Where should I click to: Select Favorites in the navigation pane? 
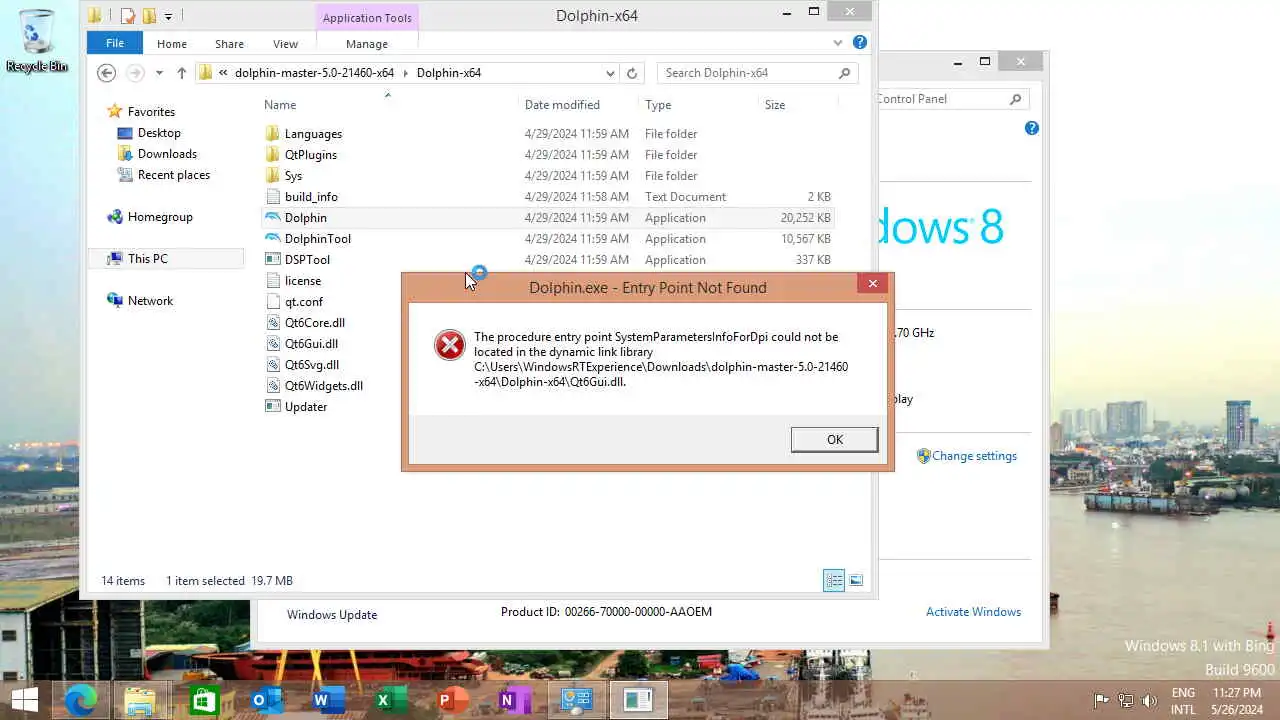(151, 112)
